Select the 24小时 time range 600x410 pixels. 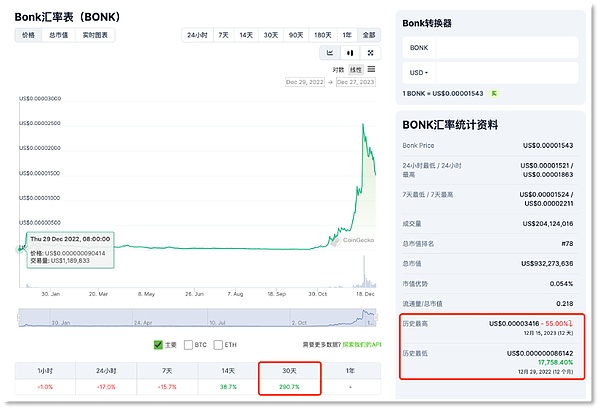click(x=197, y=35)
